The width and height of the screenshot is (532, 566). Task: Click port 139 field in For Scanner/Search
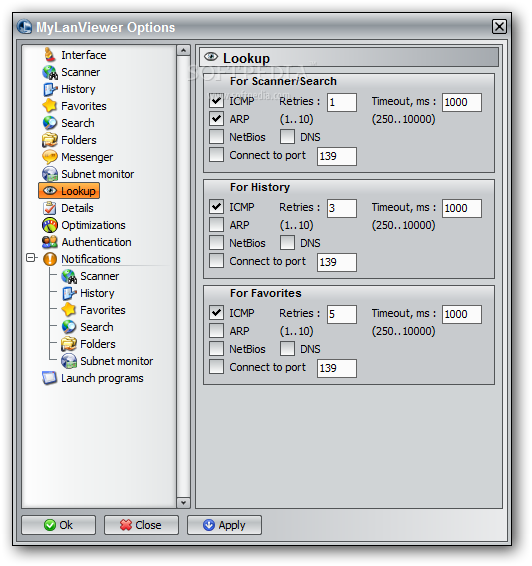pyautogui.click(x=337, y=156)
